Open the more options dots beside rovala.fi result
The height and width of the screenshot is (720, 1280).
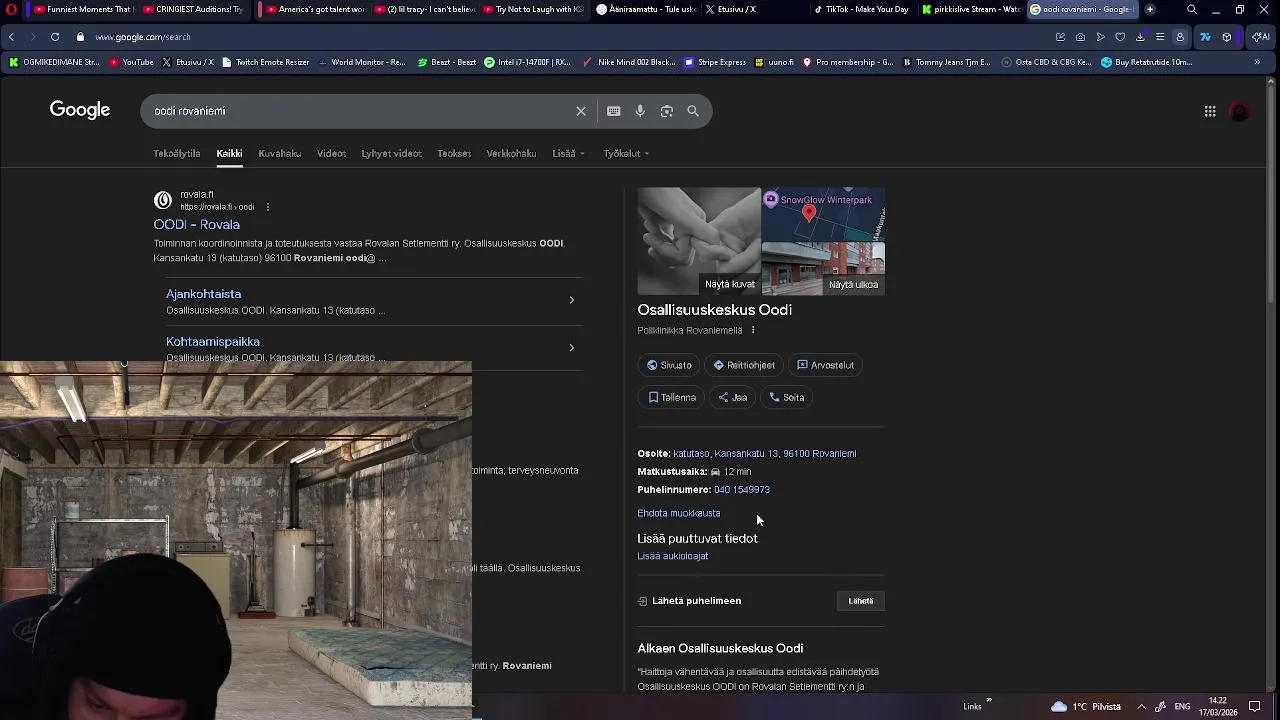[268, 207]
